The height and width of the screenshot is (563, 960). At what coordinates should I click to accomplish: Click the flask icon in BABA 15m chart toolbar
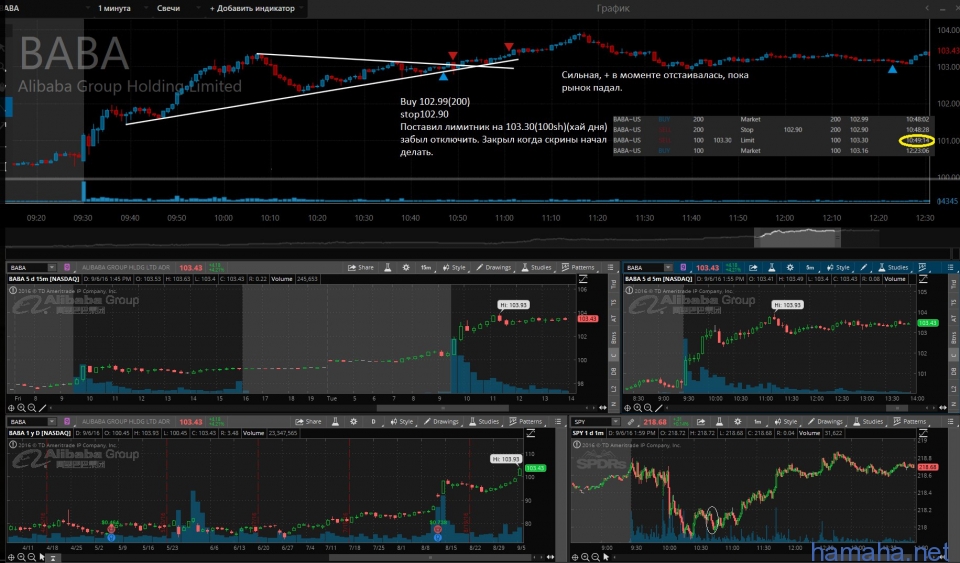[388, 267]
